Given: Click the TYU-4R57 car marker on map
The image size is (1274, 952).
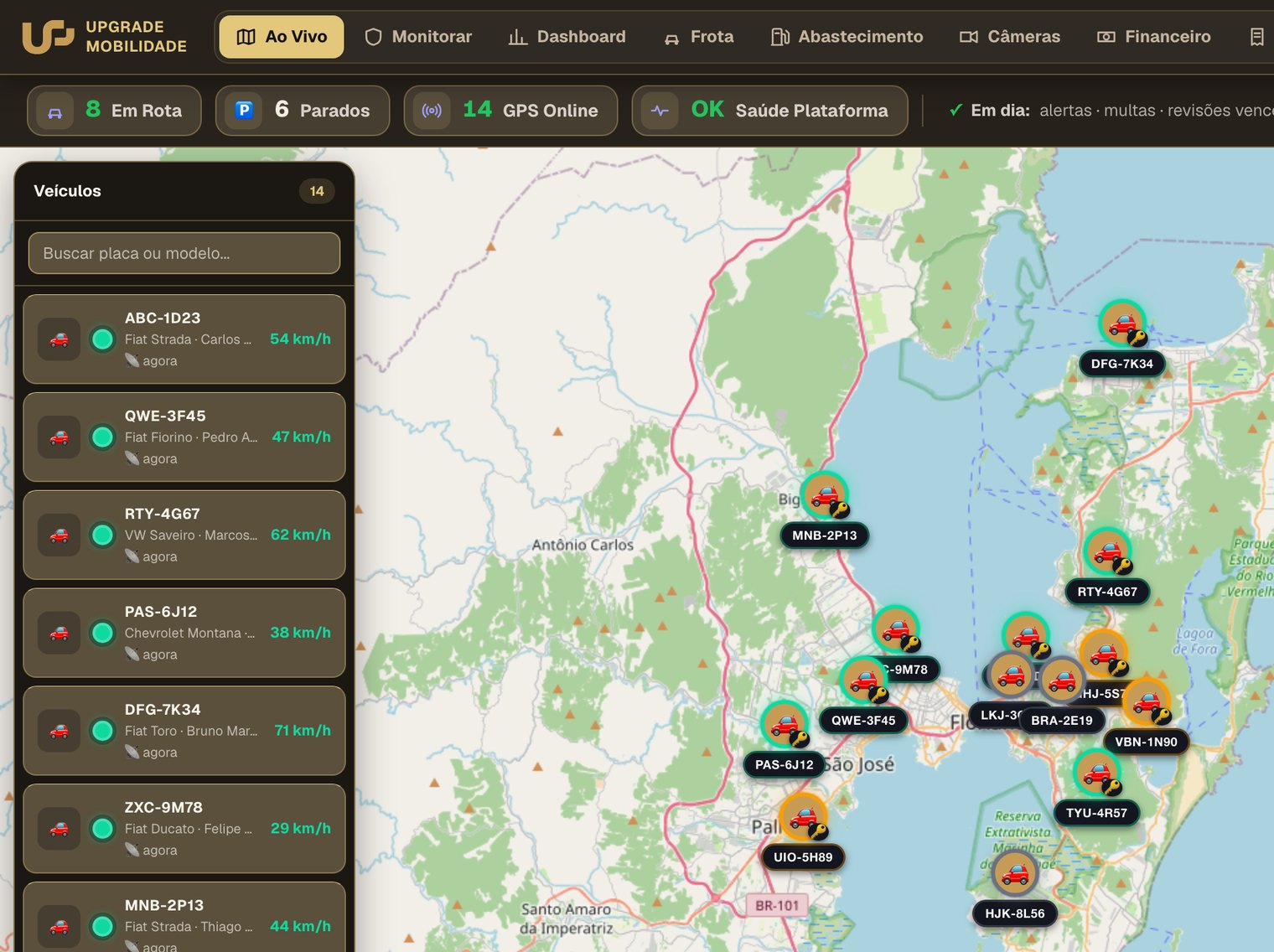Looking at the screenshot, I should [1096, 773].
